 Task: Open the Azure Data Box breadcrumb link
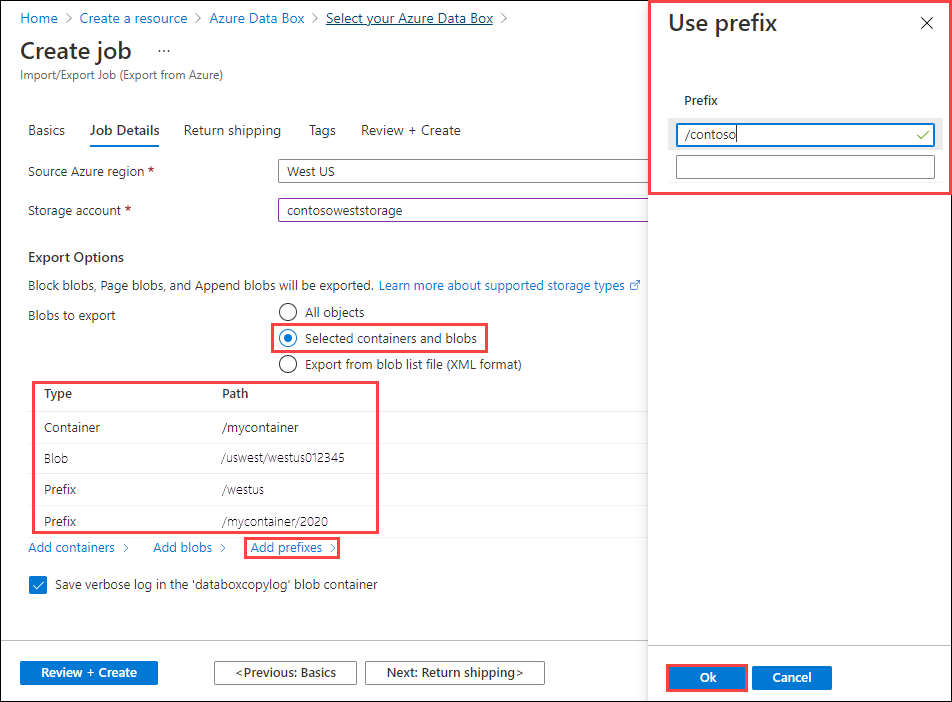256,17
